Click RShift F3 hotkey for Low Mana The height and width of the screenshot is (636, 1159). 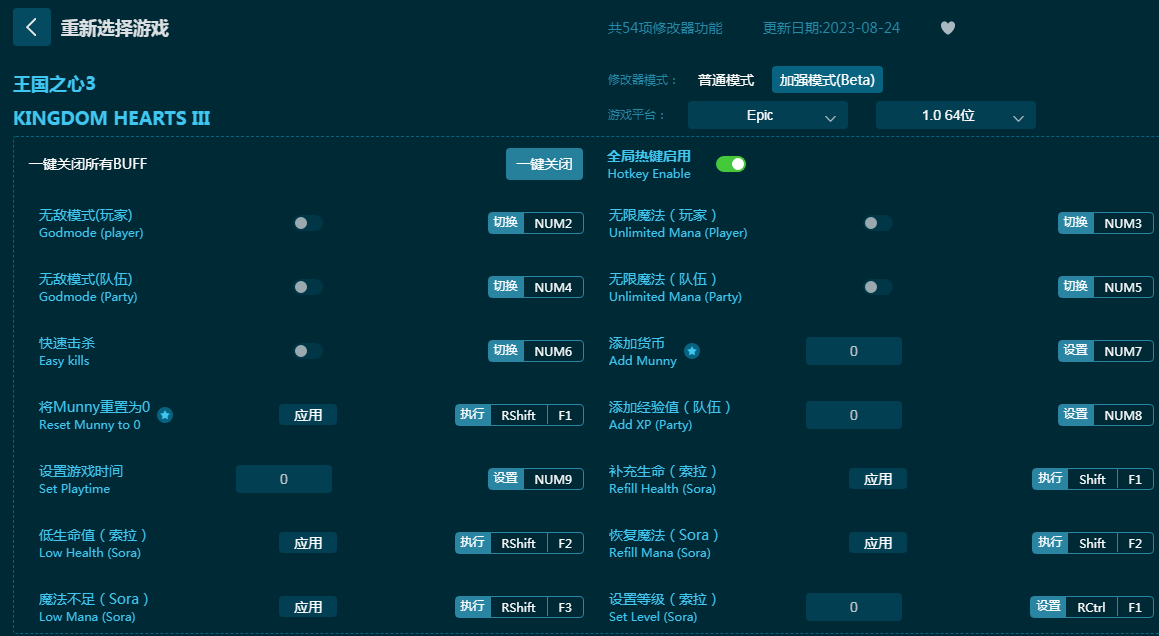pos(519,607)
